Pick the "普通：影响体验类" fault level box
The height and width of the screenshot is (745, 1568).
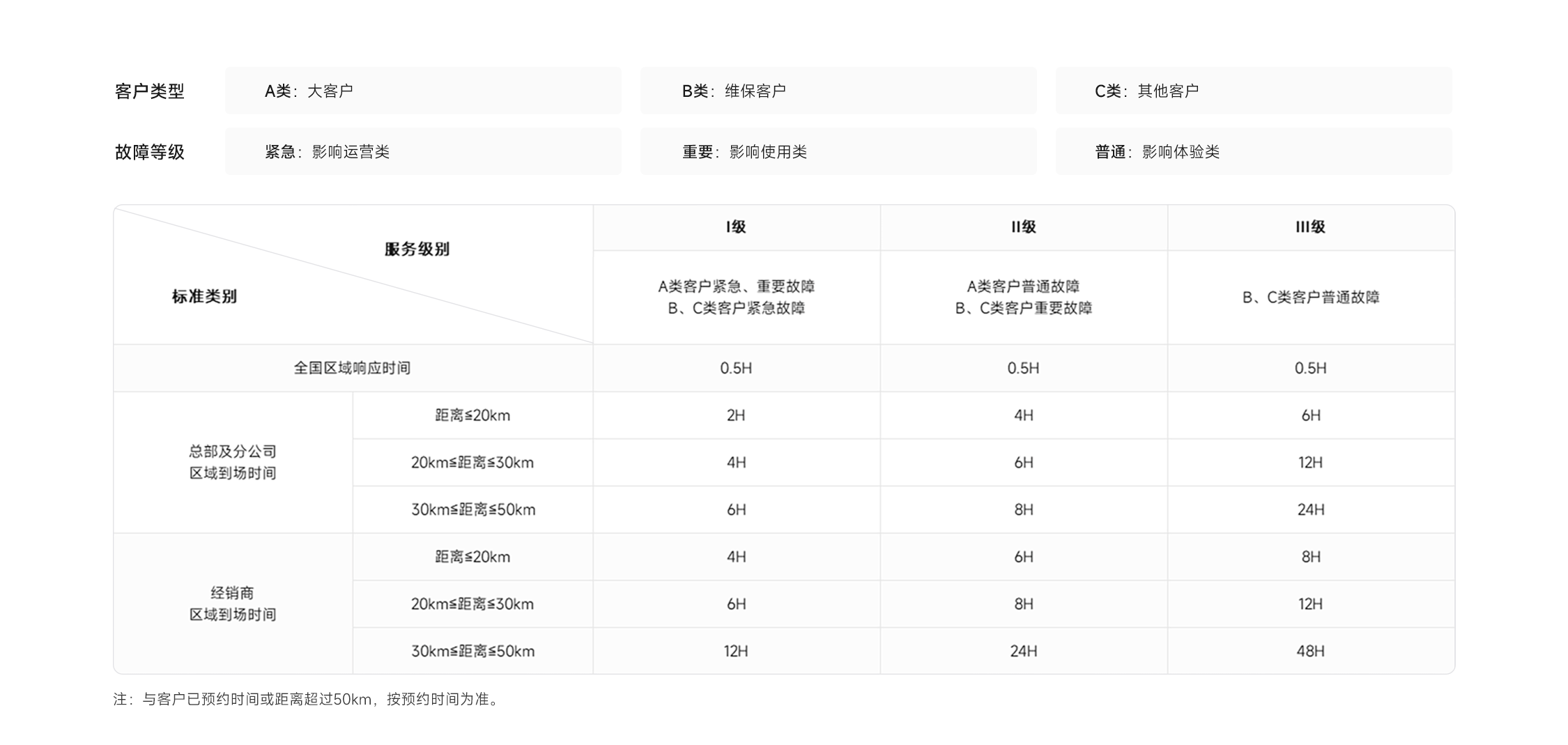click(x=1253, y=151)
